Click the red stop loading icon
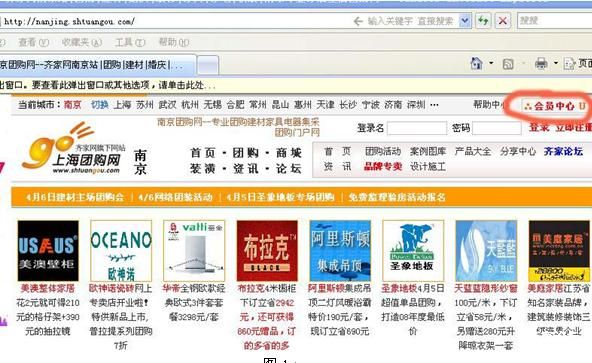 503,21
